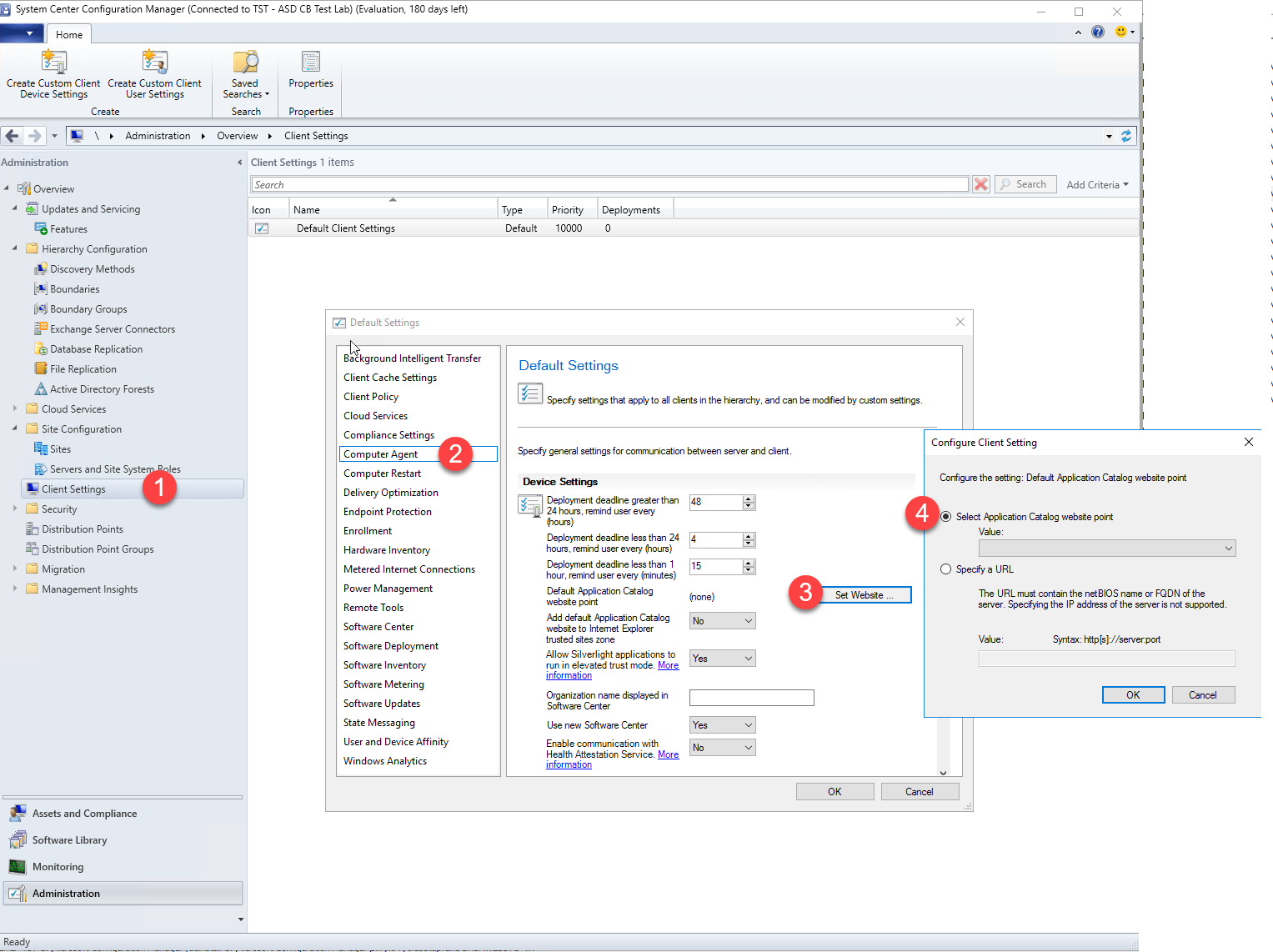Click Organization name input field
The image size is (1273, 952).
(751, 698)
